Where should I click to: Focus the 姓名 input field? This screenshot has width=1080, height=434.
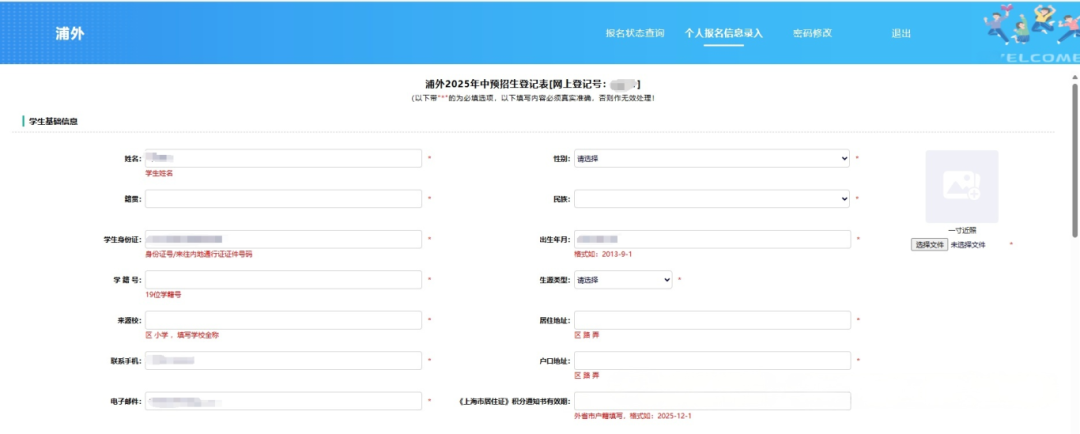tap(283, 158)
